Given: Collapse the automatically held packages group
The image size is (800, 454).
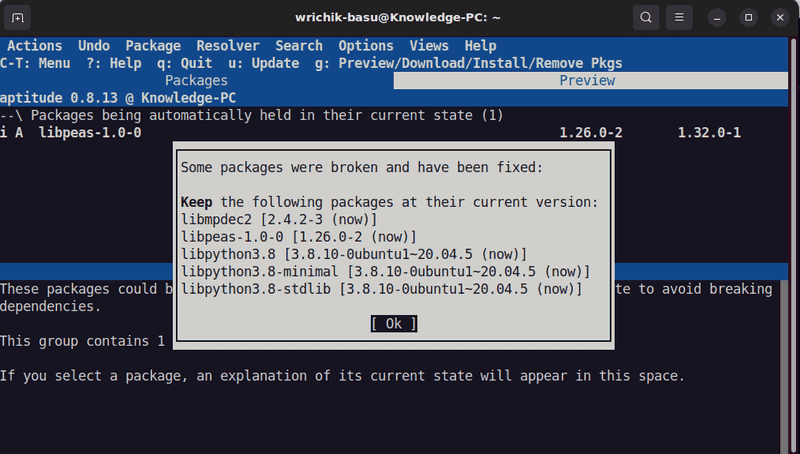Looking at the screenshot, I should click(x=10, y=116).
